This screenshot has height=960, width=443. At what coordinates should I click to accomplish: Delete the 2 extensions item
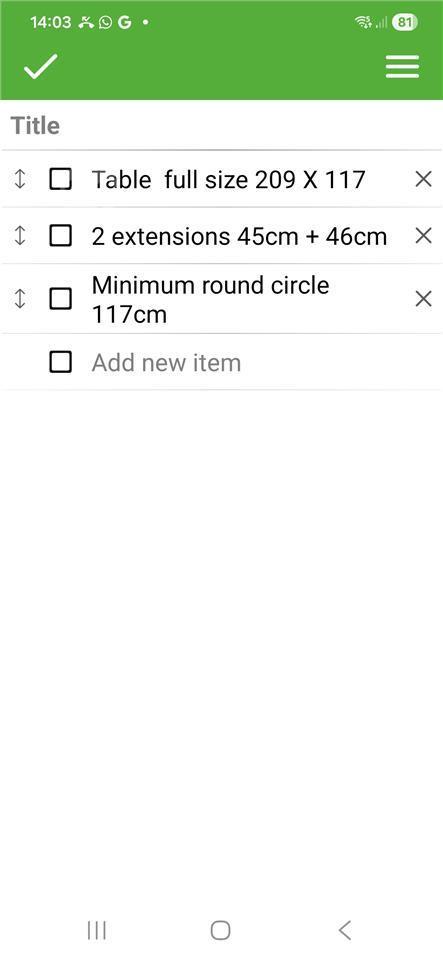tap(423, 236)
